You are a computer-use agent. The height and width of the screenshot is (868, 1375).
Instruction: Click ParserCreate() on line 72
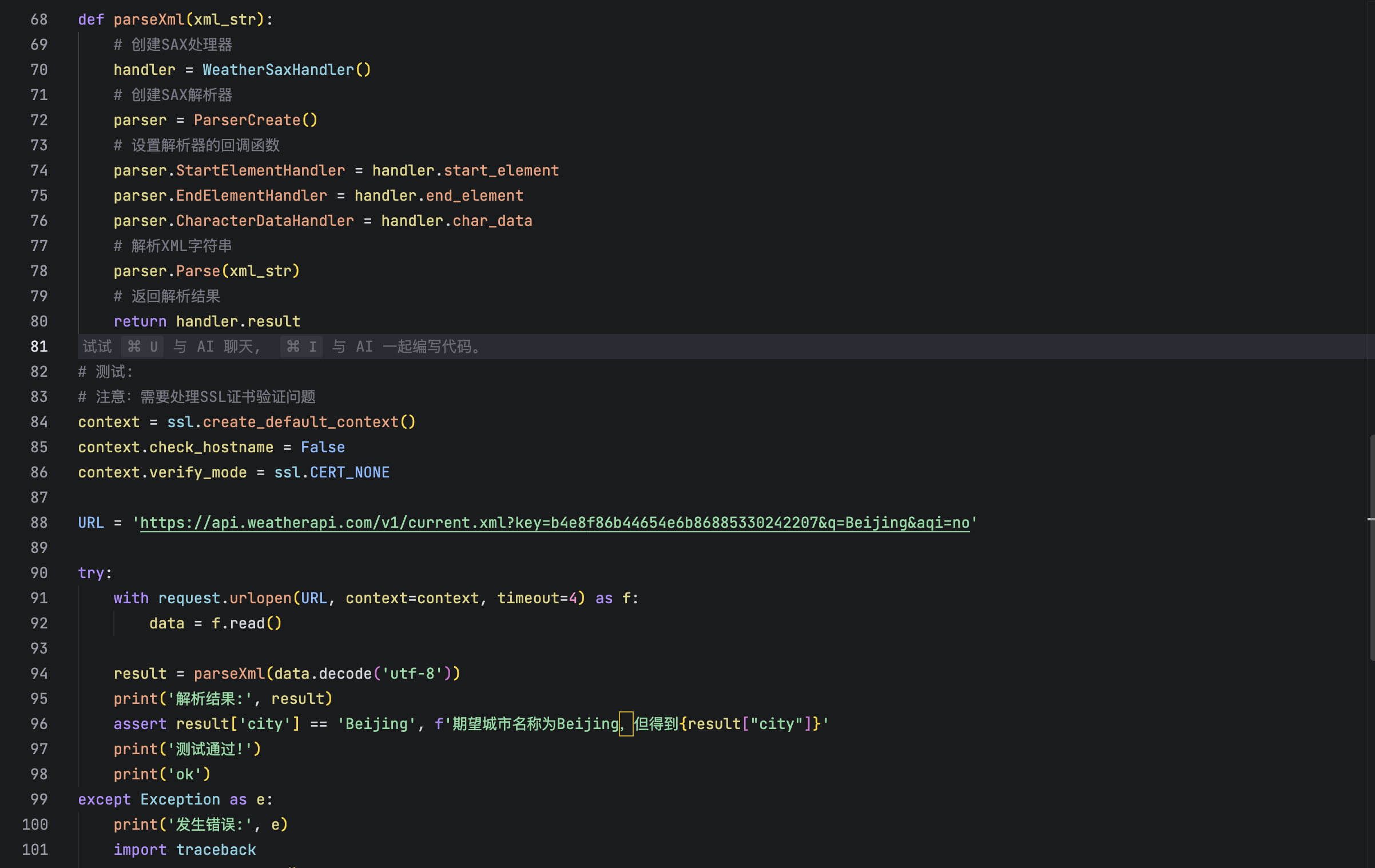[x=256, y=120]
